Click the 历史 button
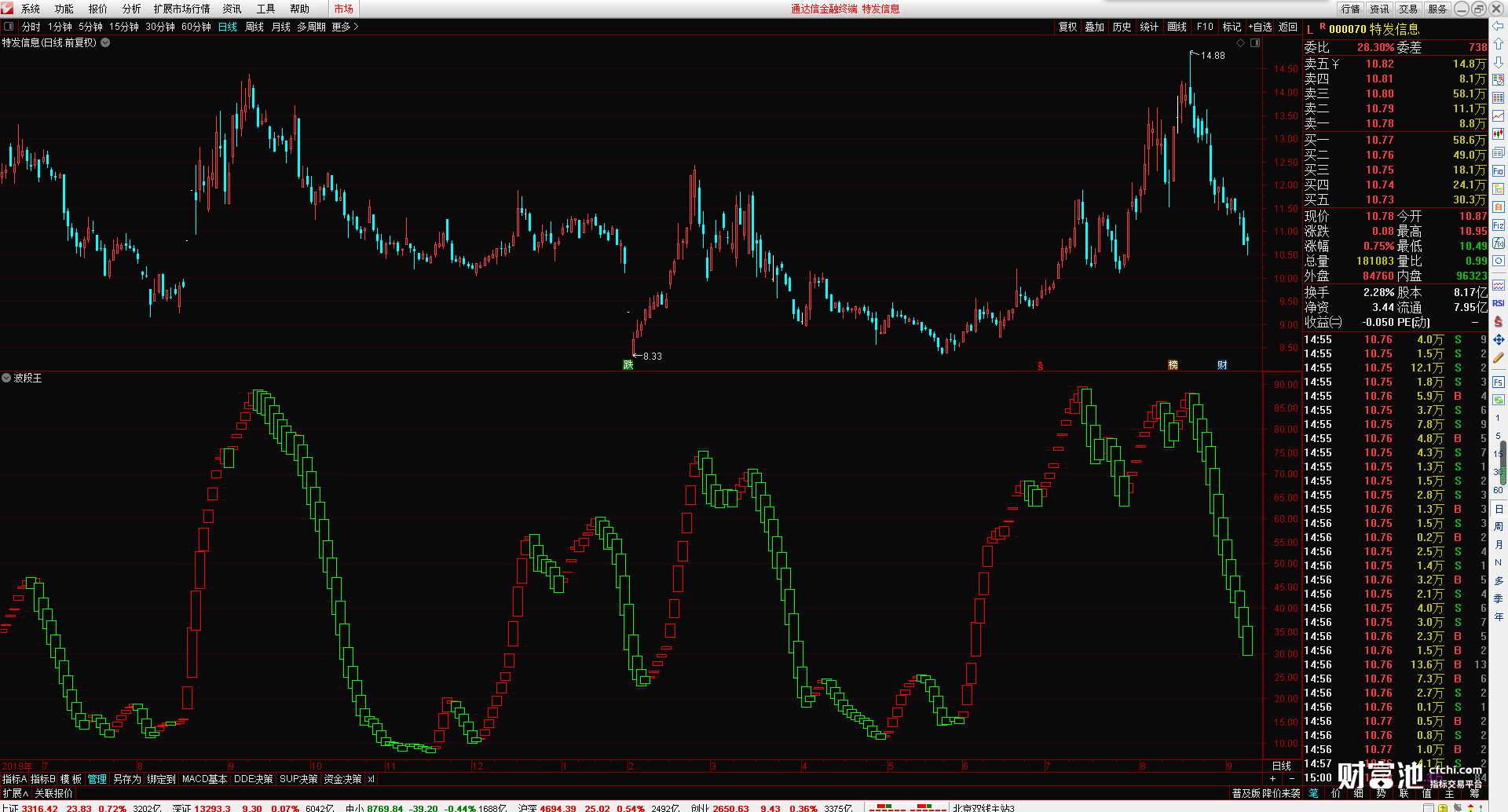1508x812 pixels. click(1122, 27)
